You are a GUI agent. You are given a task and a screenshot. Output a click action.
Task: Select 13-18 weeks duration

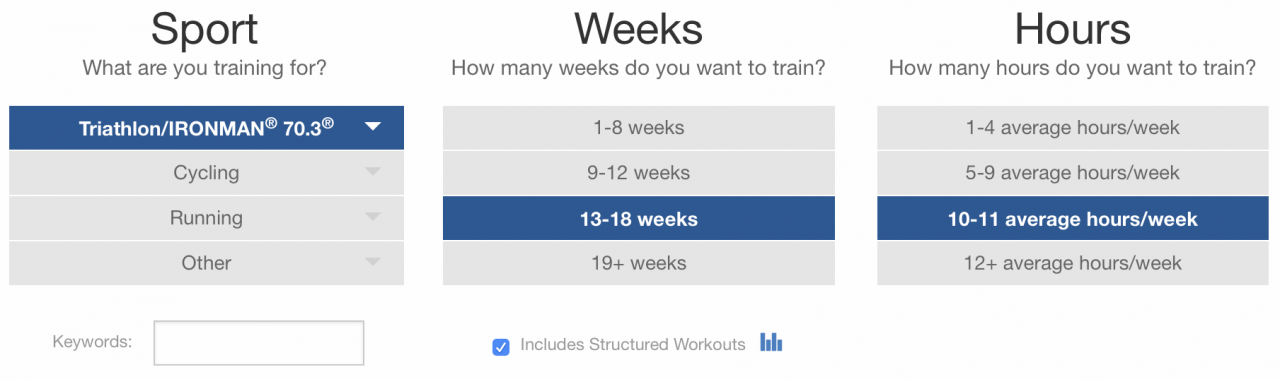tap(639, 218)
